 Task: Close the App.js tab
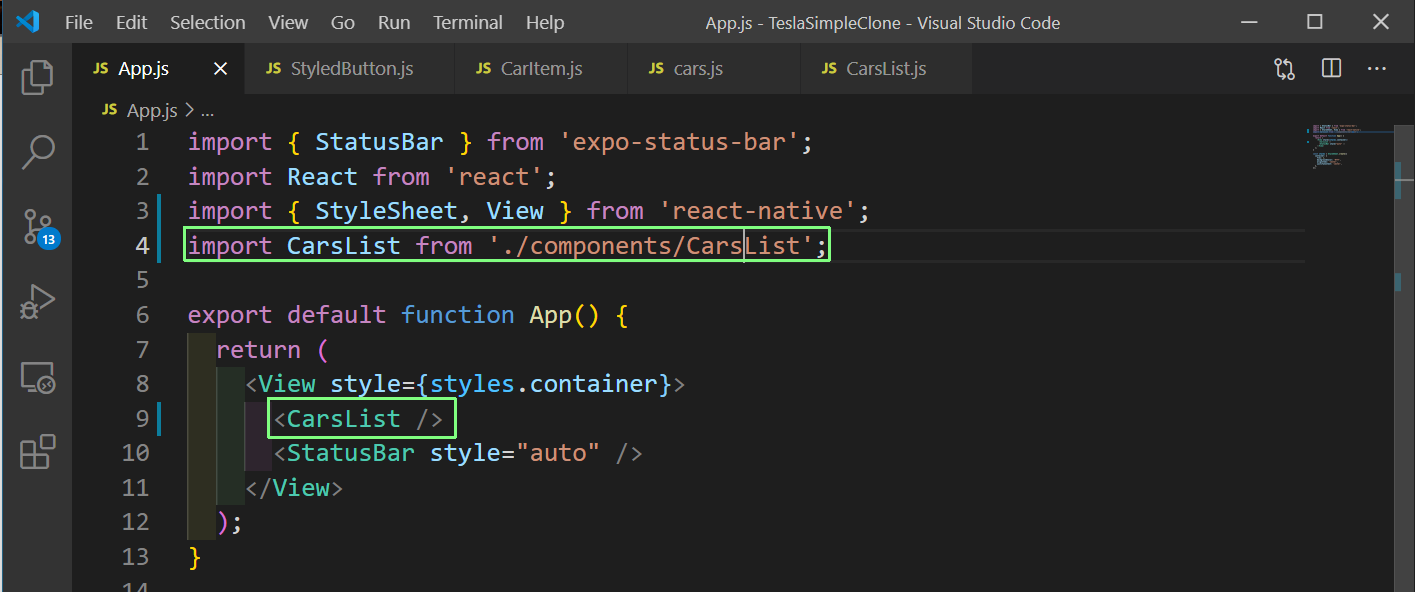221,69
